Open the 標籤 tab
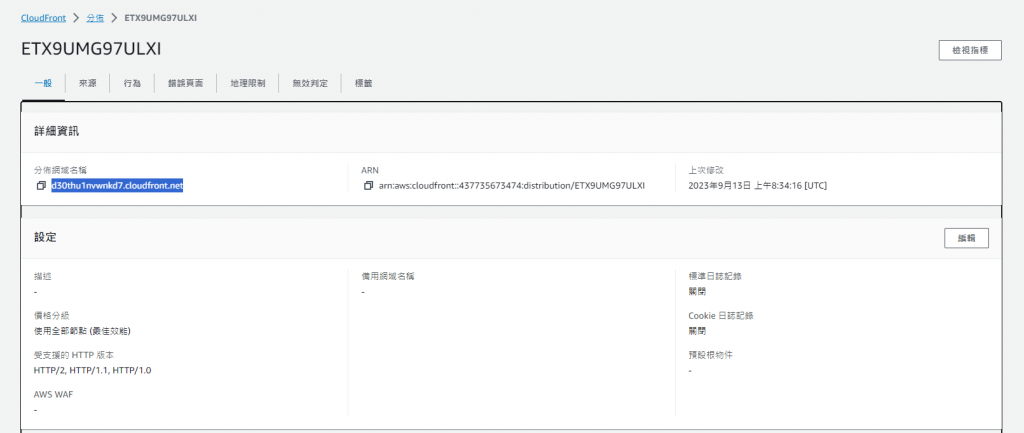The width and height of the screenshot is (1024, 433). [x=364, y=84]
